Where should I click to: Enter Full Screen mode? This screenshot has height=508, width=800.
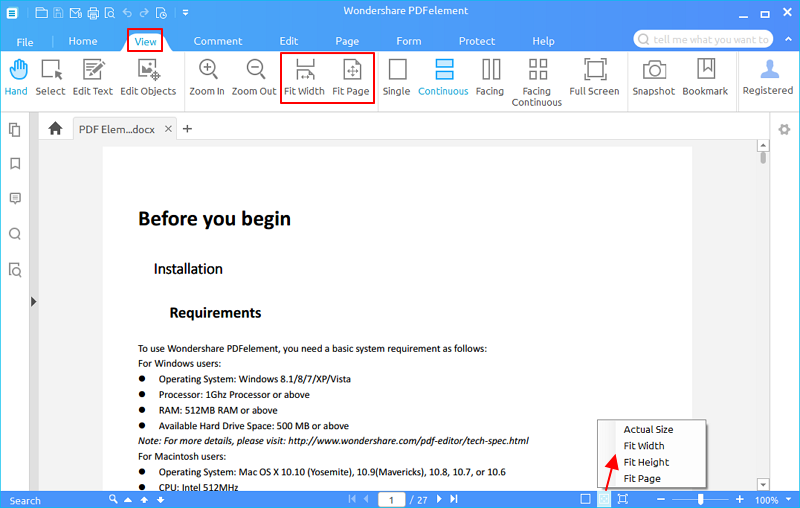pos(594,77)
